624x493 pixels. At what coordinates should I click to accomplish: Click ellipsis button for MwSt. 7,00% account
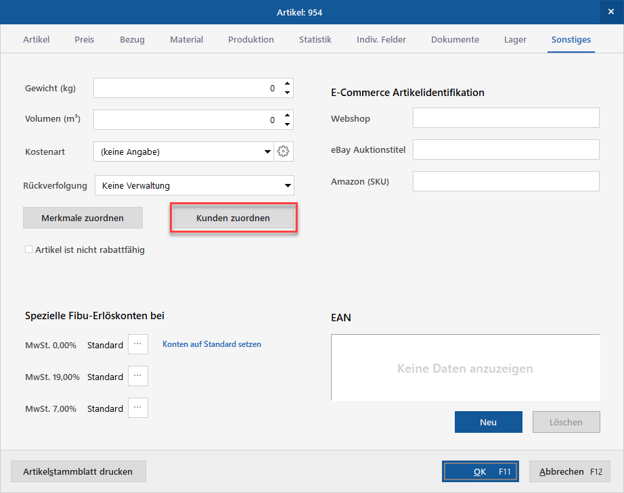click(138, 408)
